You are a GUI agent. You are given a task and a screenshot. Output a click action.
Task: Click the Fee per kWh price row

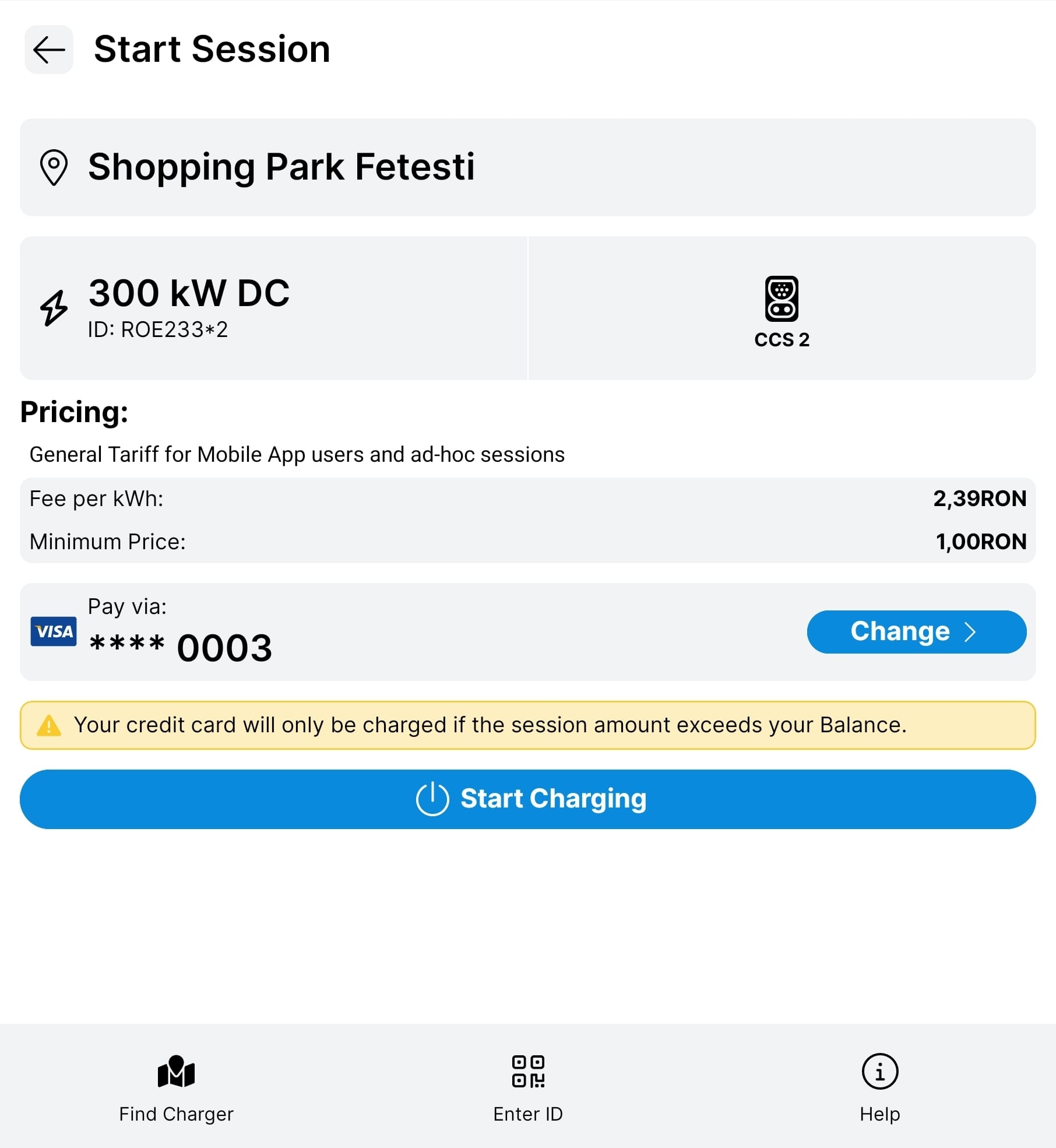pos(527,499)
